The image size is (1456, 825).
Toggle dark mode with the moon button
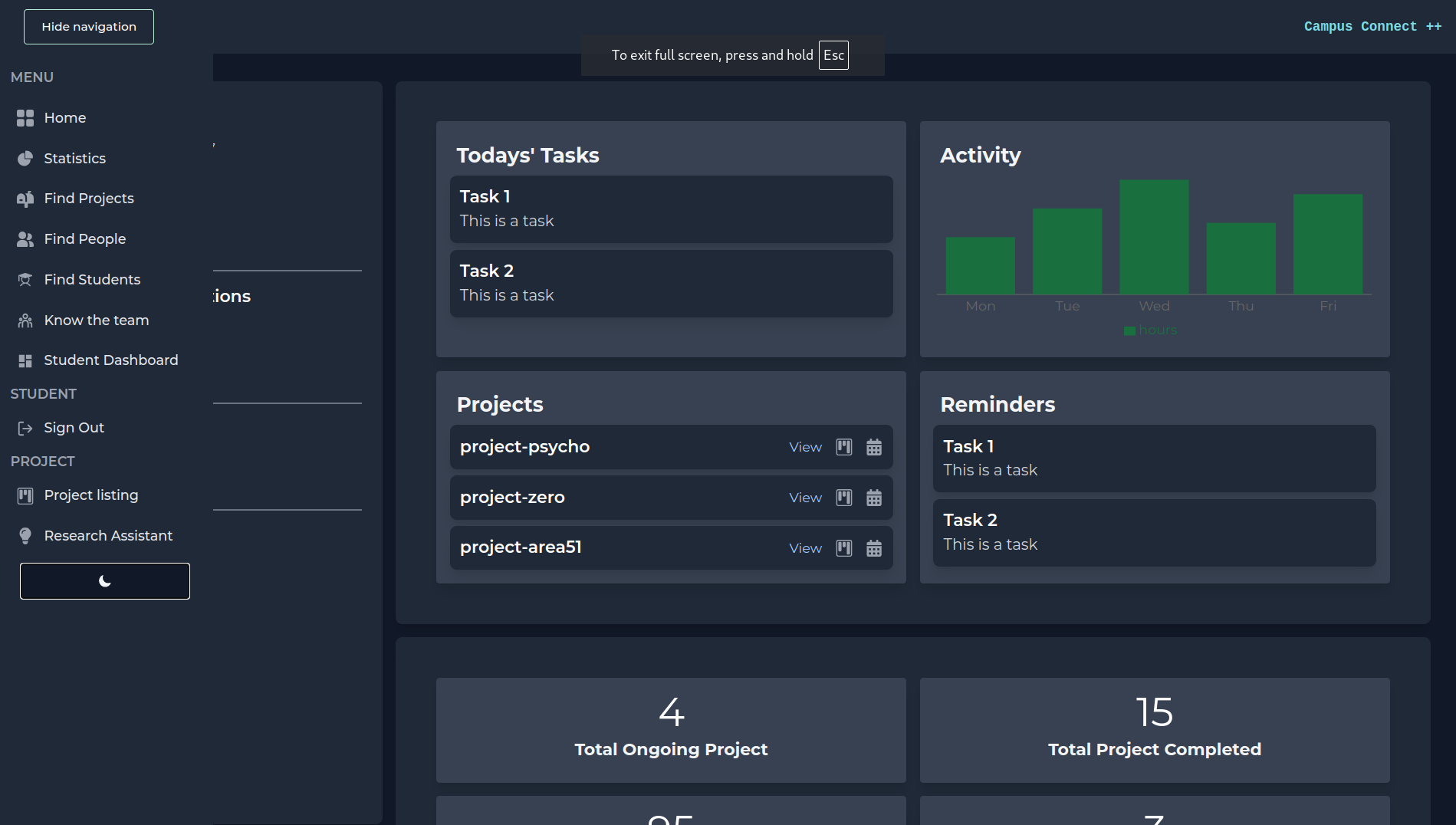click(105, 581)
